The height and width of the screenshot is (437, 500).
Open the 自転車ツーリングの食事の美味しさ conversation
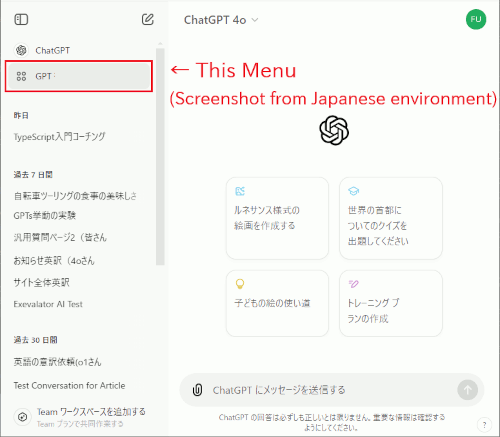[75, 196]
